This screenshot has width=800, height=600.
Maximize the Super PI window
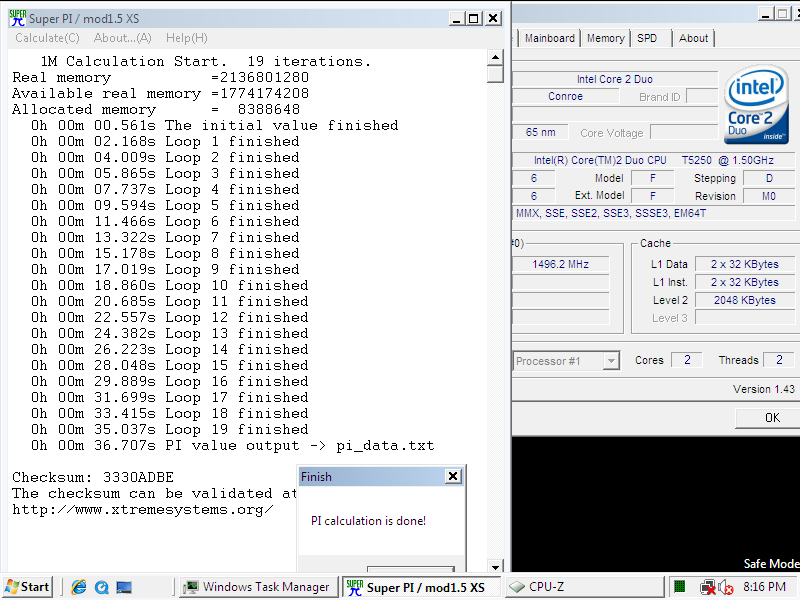click(x=474, y=19)
